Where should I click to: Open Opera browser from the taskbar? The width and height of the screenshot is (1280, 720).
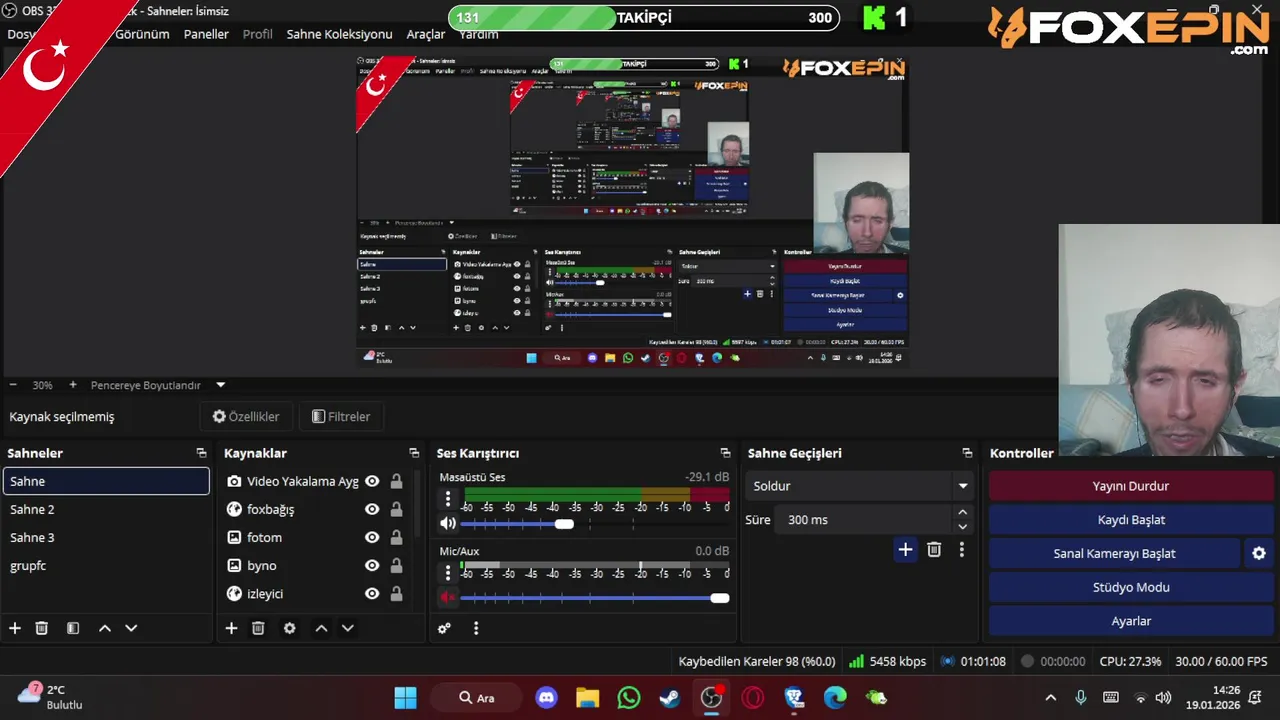point(753,697)
